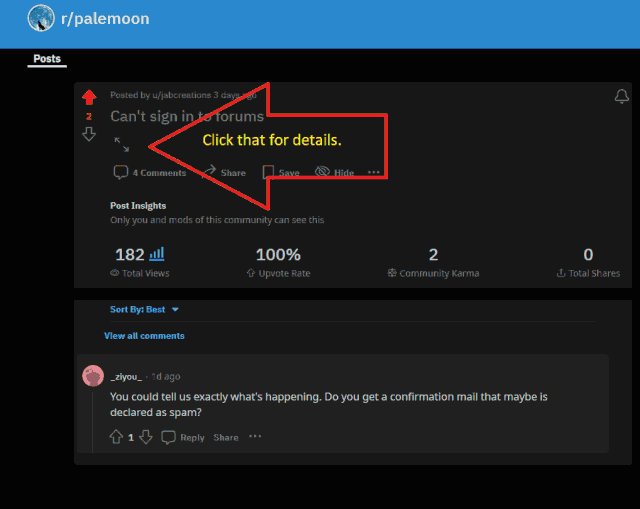Viewport: 640px width, 509px height.
Task: Click the blue Total Views chart icon
Action: pos(157,254)
